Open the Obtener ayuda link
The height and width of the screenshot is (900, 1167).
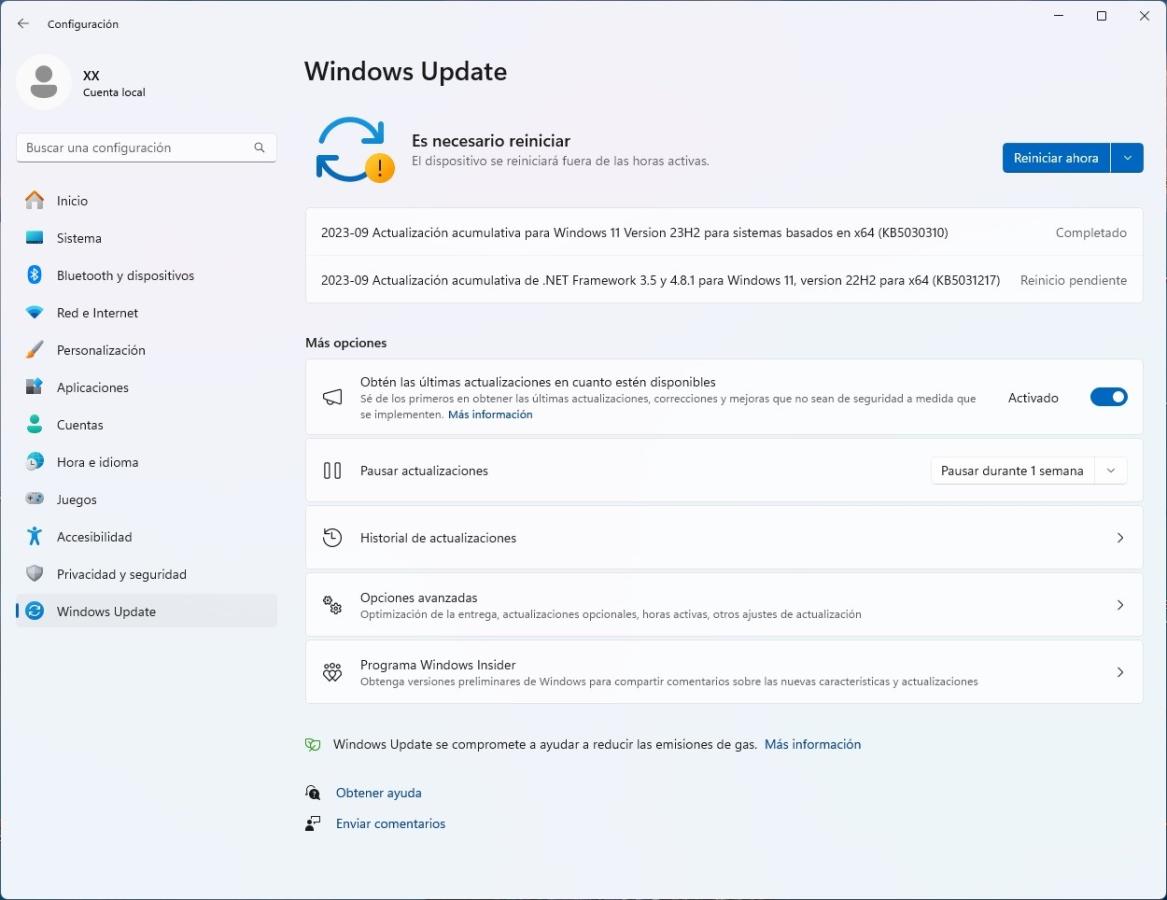click(378, 793)
